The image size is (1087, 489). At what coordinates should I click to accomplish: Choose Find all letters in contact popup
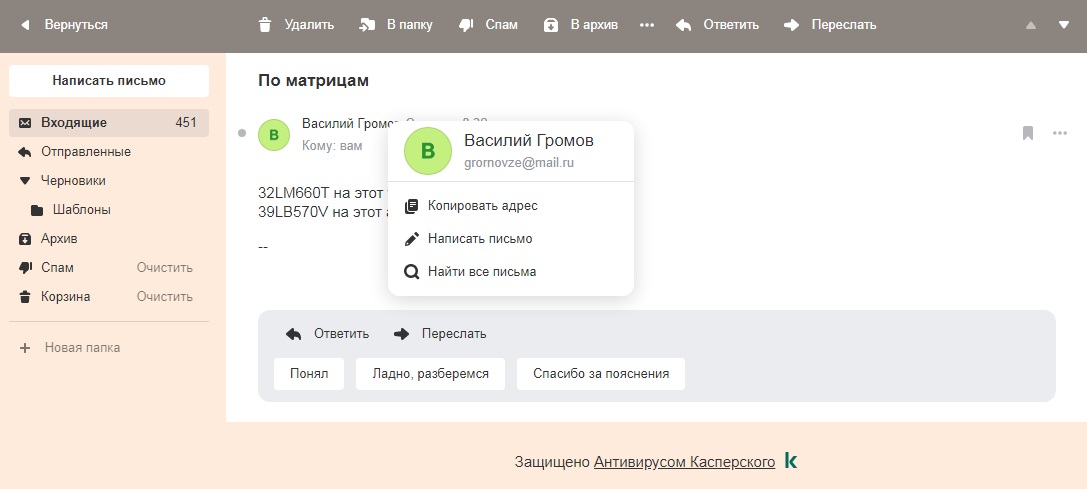coord(482,272)
